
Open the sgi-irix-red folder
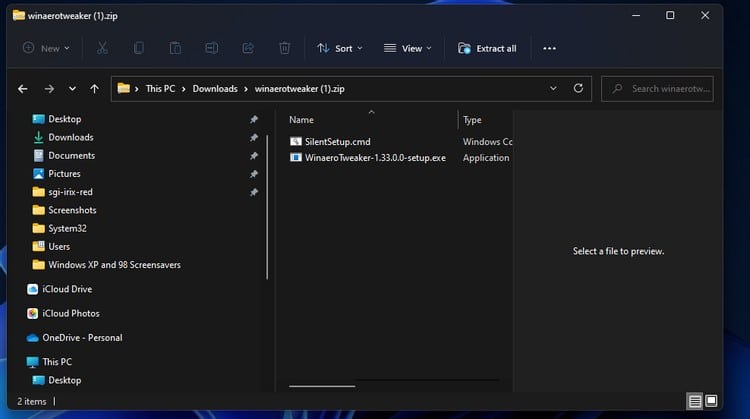pyautogui.click(x=70, y=192)
